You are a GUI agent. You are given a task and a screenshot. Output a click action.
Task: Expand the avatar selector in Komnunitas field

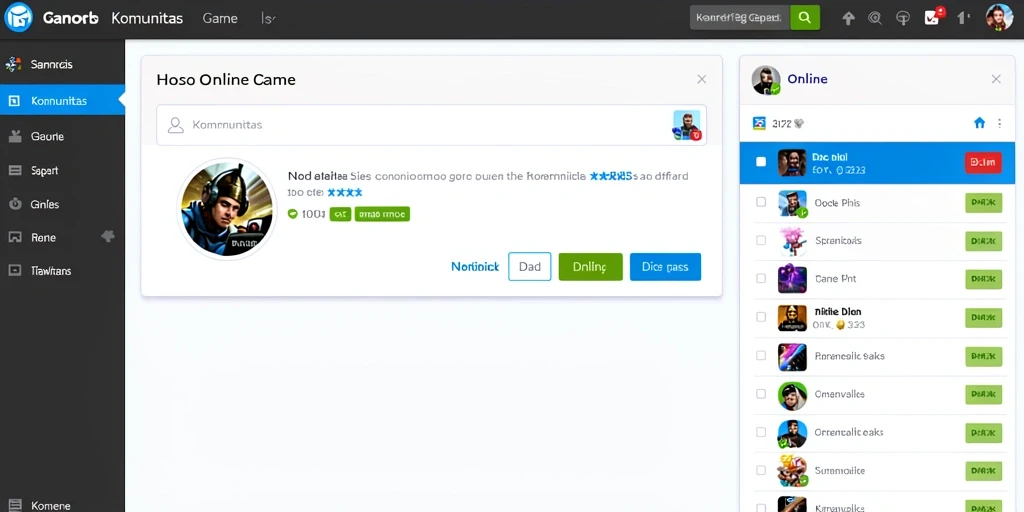click(687, 125)
